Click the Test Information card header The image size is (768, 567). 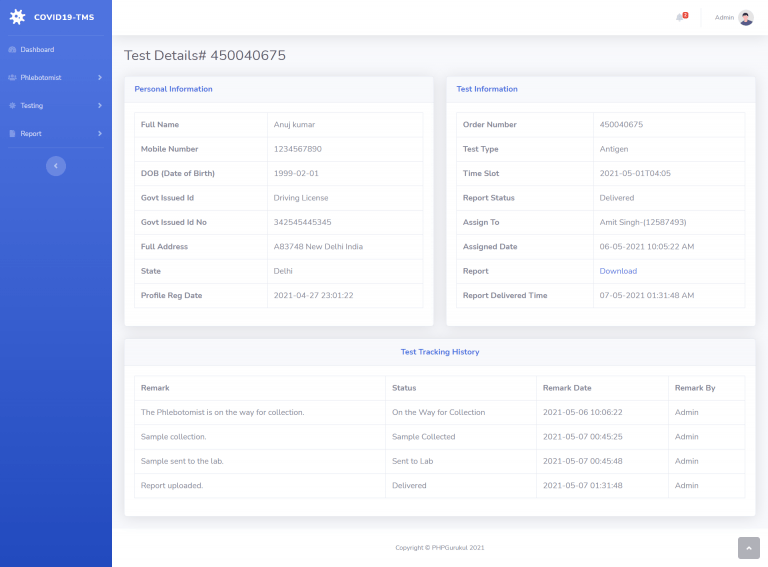click(487, 89)
